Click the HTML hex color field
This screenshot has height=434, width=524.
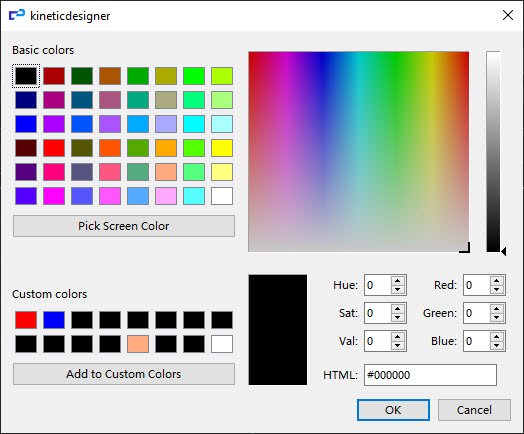click(430, 375)
